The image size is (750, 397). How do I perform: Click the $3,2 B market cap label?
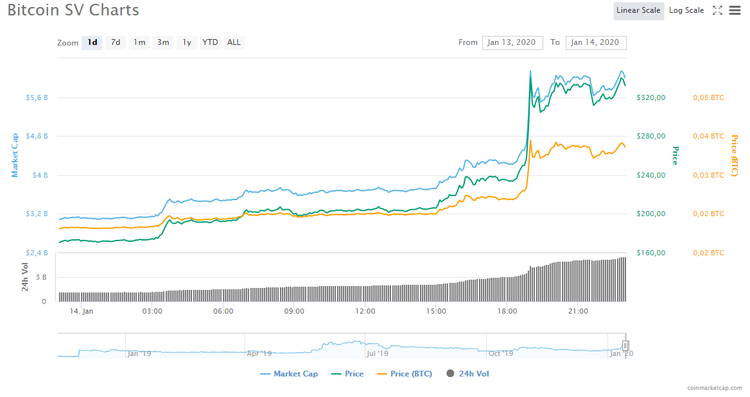point(37,214)
